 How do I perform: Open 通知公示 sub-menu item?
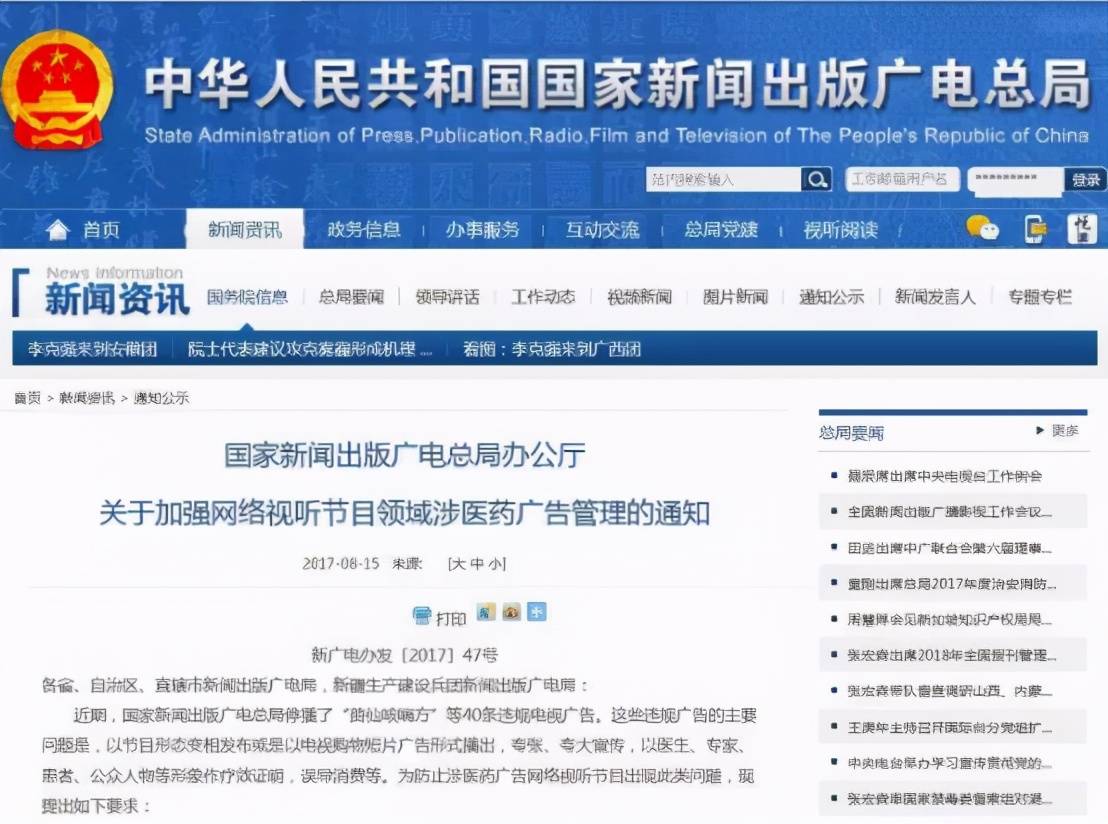(x=832, y=297)
